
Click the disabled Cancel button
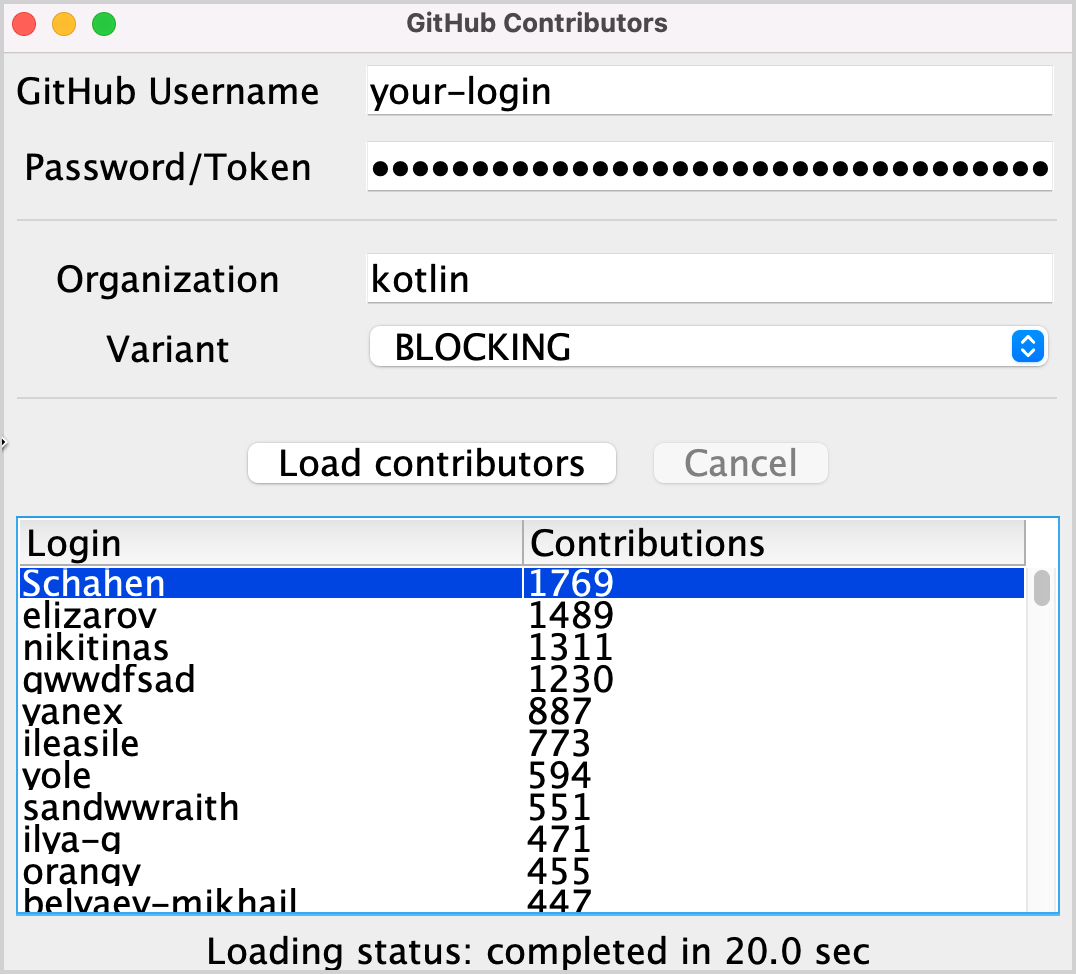pyautogui.click(x=740, y=463)
